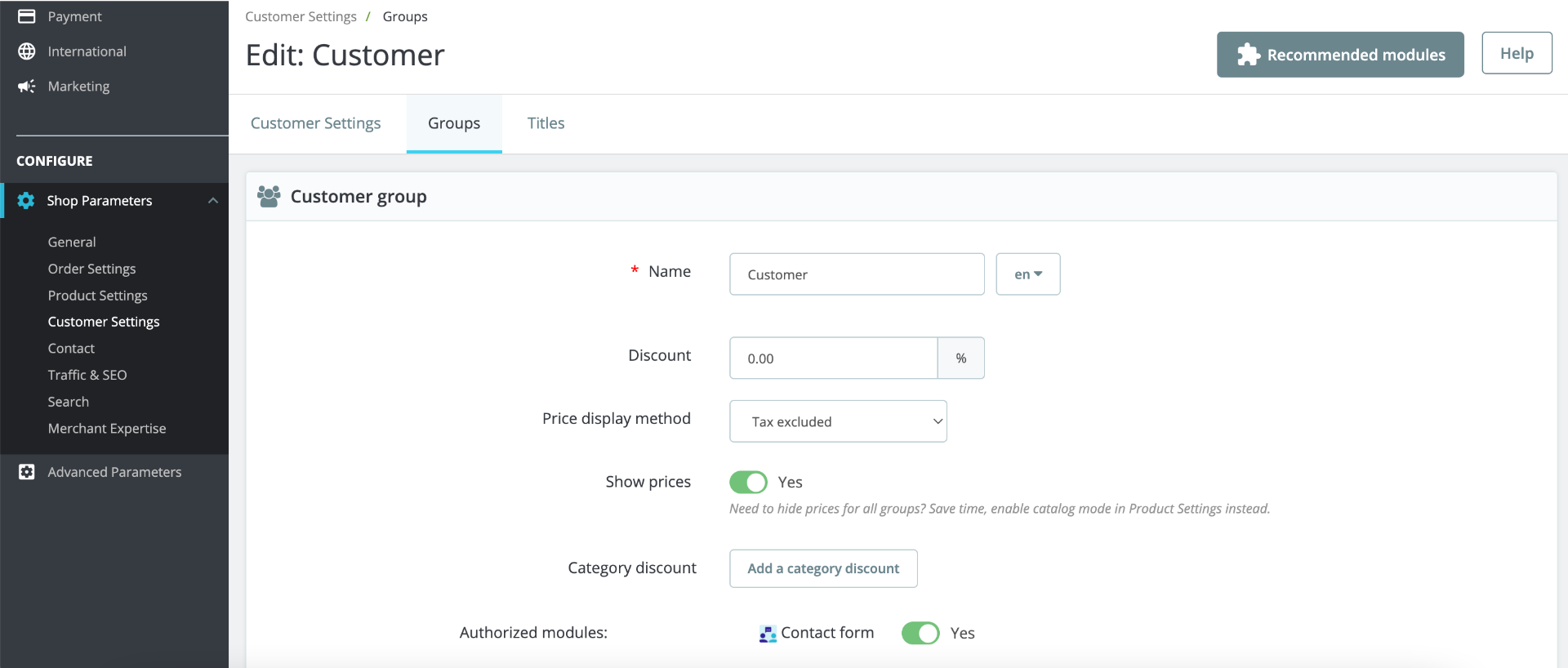The height and width of the screenshot is (668, 1568).
Task: Open Customer Settings in the sidebar submenu
Action: [x=104, y=322]
